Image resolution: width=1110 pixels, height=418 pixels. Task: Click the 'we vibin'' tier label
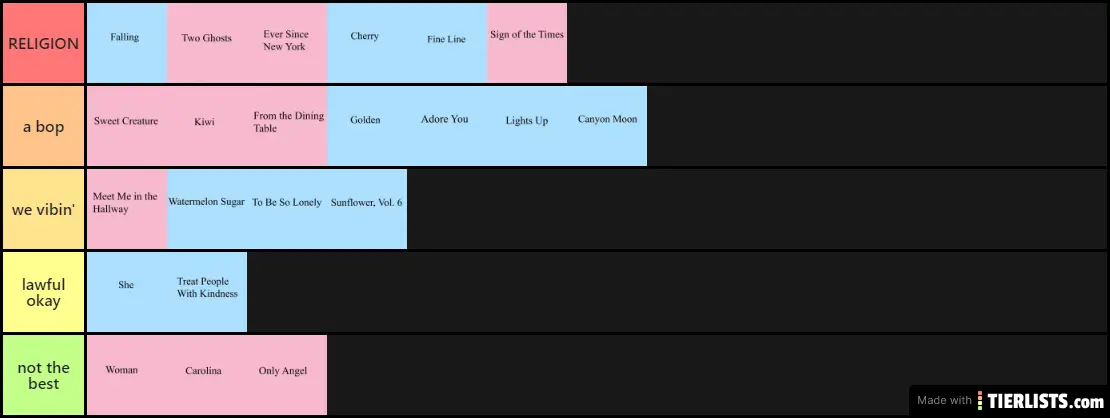[43, 209]
